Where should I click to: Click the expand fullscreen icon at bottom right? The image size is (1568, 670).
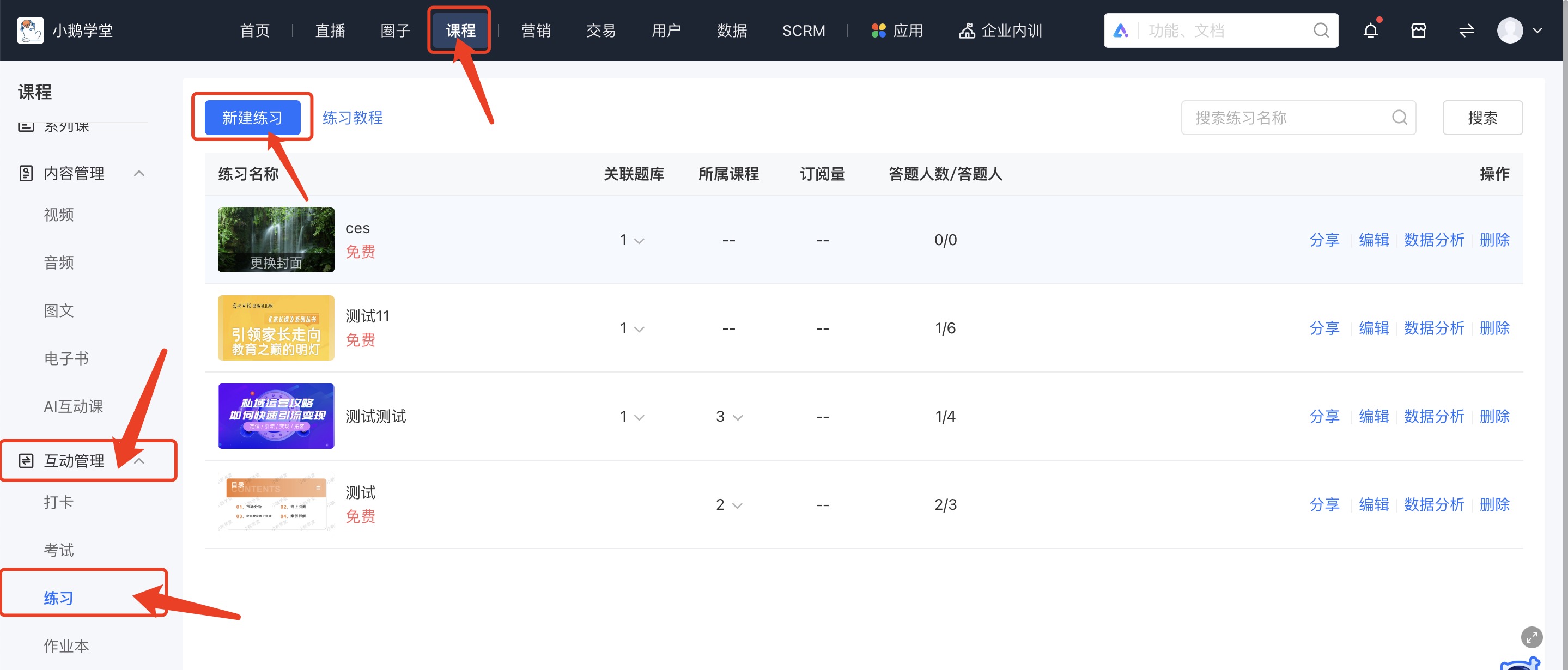(x=1532, y=637)
